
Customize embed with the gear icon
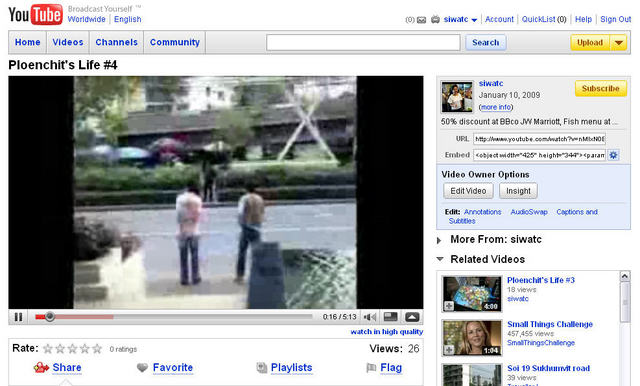613,155
